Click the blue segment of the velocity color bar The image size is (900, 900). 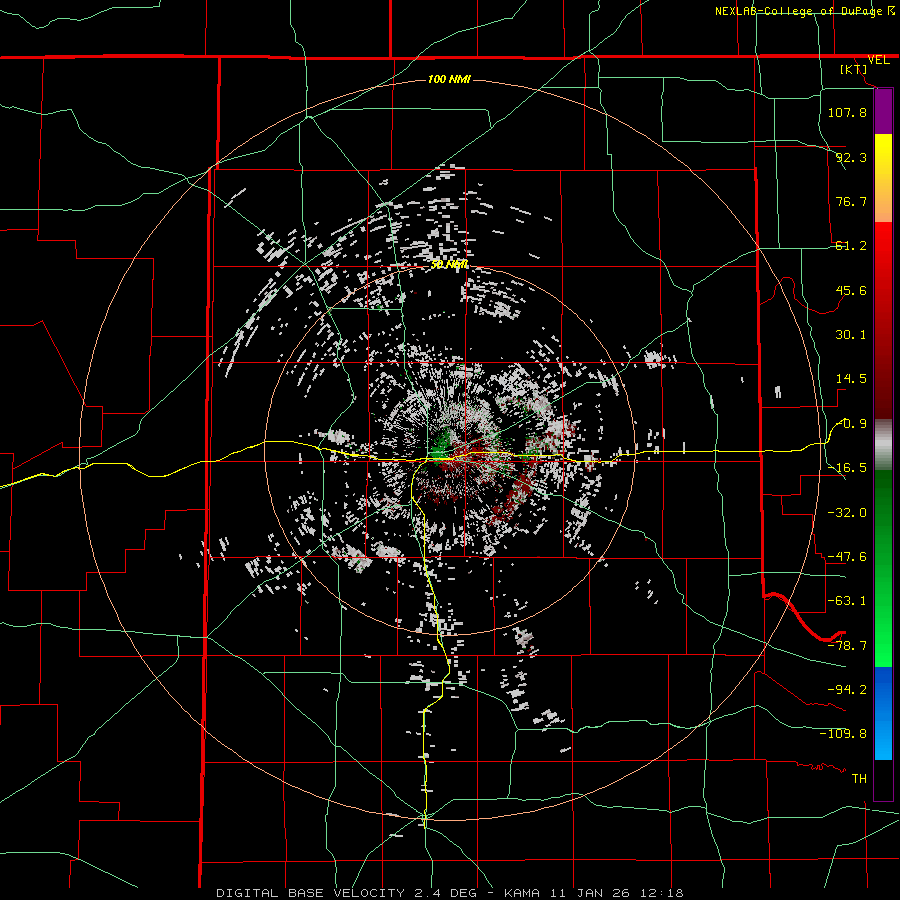883,713
